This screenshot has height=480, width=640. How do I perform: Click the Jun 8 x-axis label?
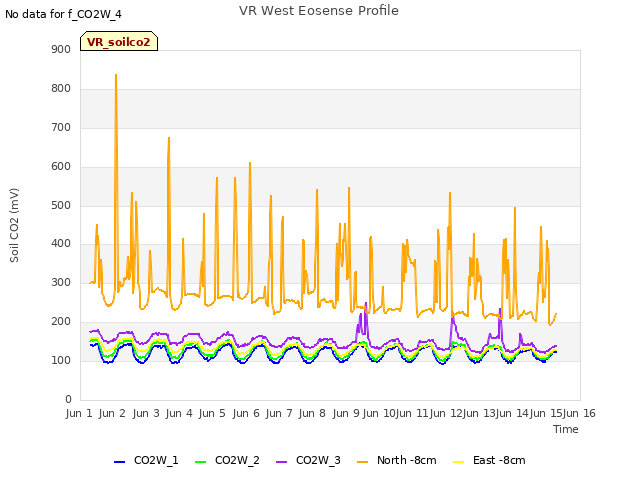[312, 413]
